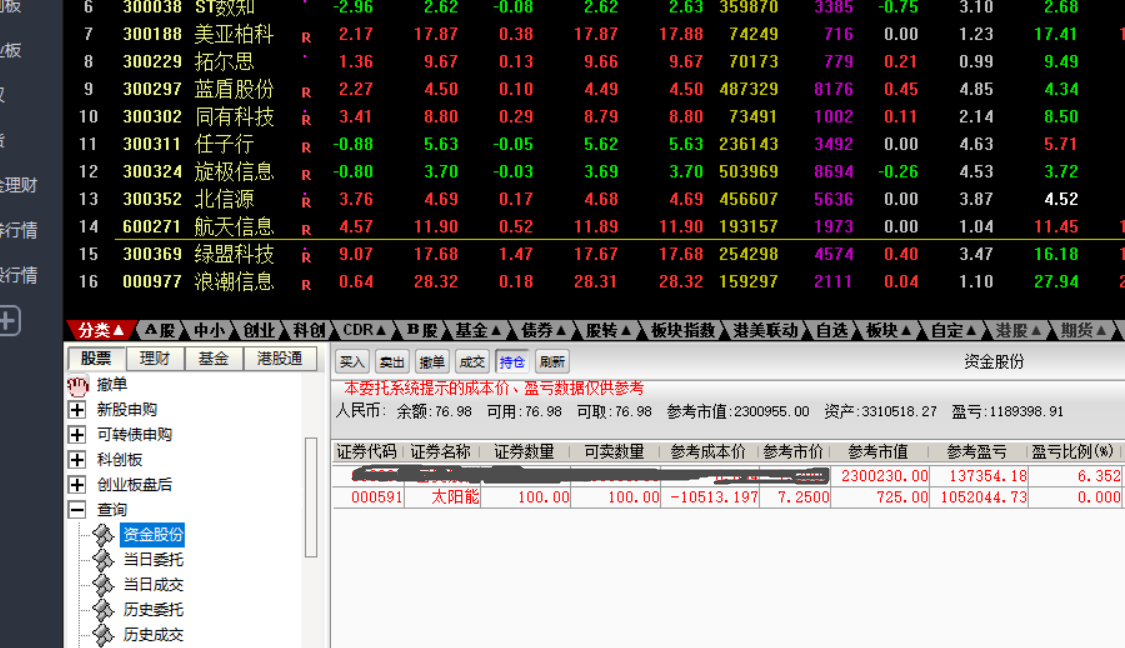The height and width of the screenshot is (648, 1125).
Task: Select 历史委托 in the query tree
Action: (153, 610)
